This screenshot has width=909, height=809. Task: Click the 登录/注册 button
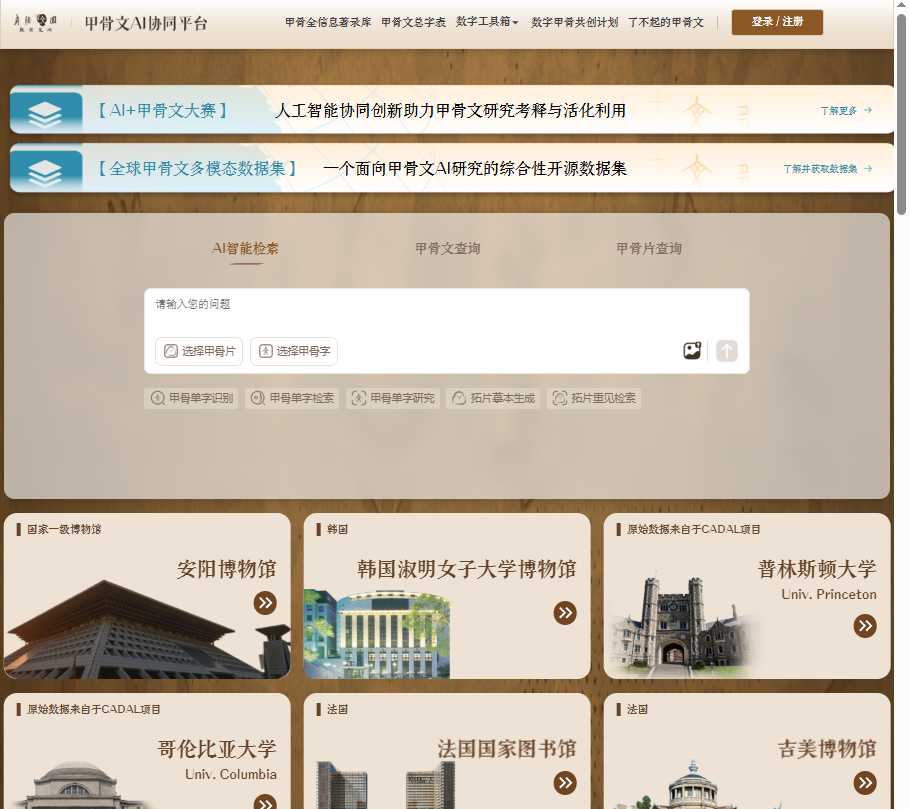coord(776,21)
